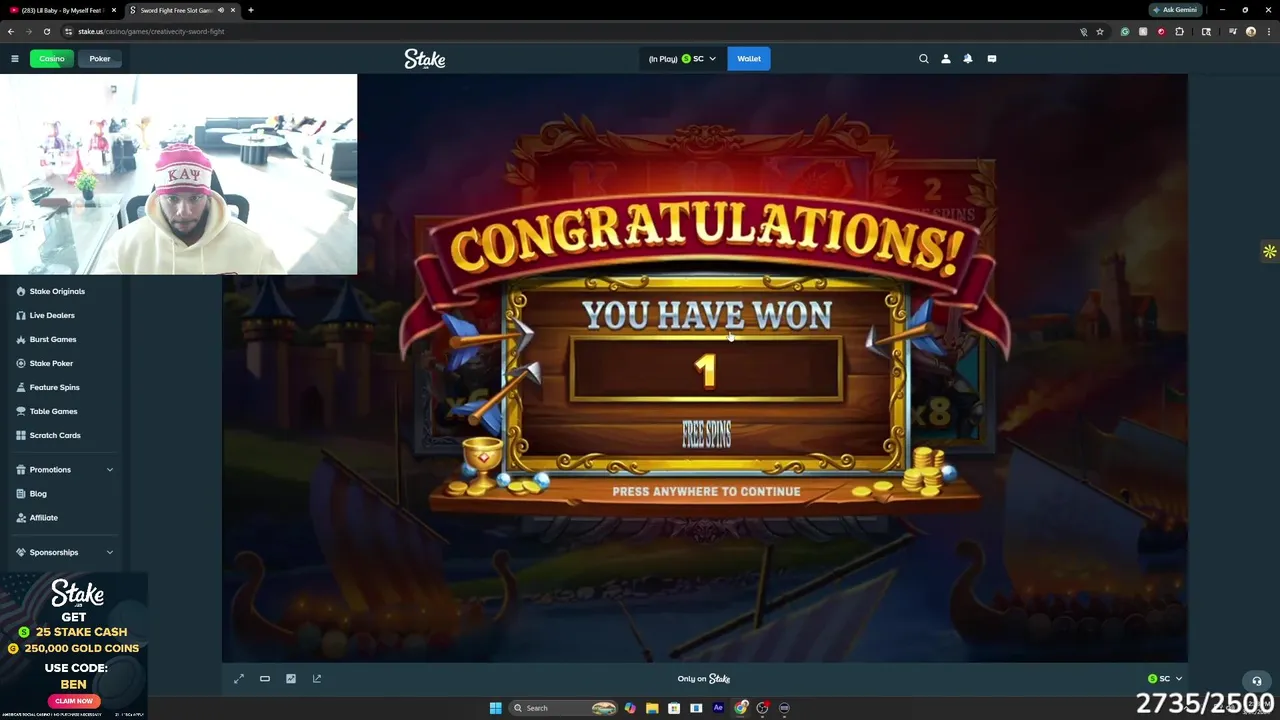Open live game stats chart
Screen dimensions: 1280x720
291,678
